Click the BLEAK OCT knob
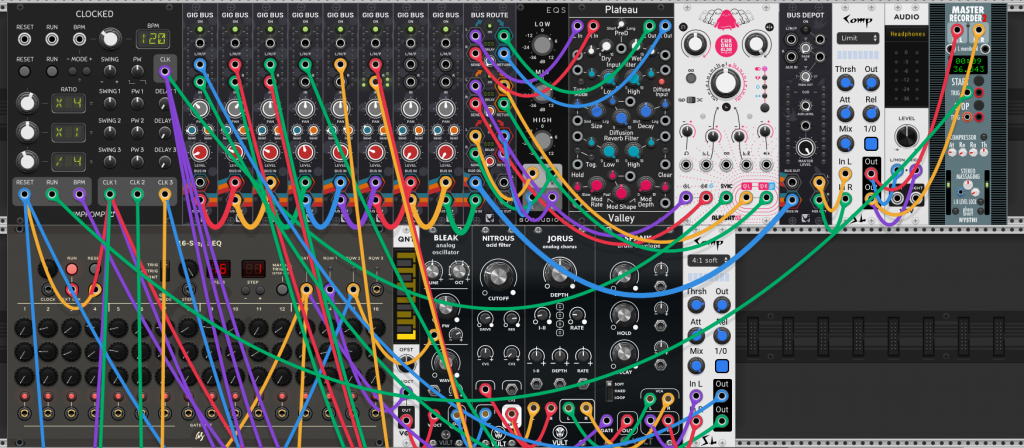This screenshot has height=448, width=1024. 458,270
